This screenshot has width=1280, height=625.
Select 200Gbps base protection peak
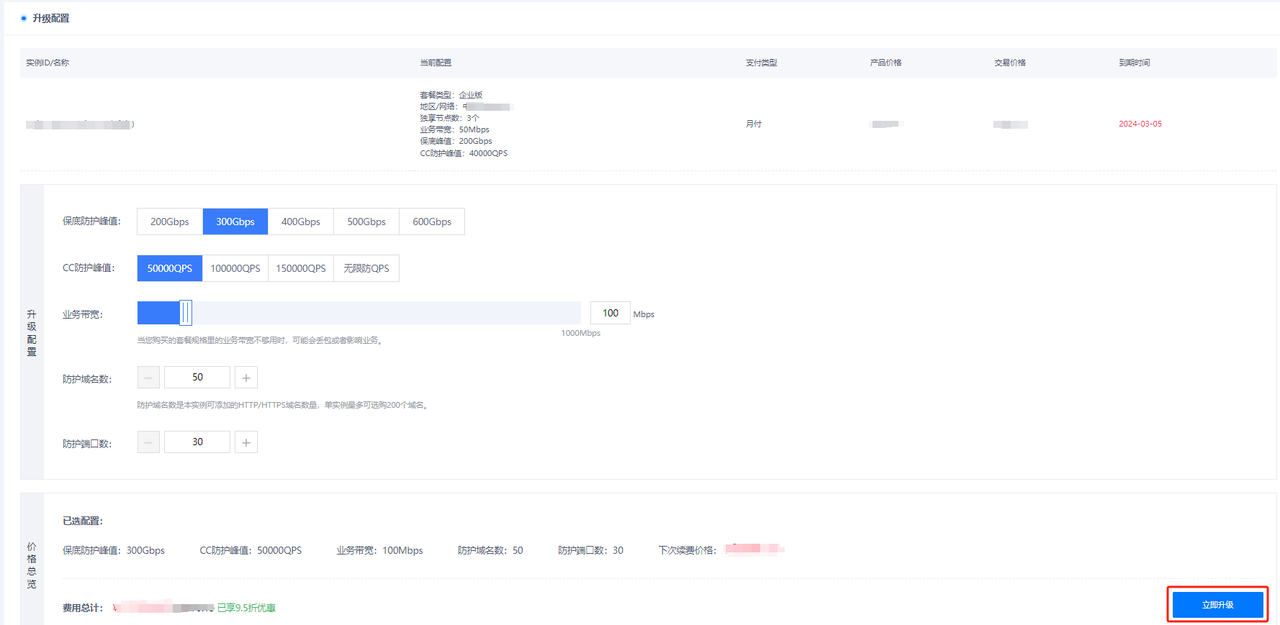169,221
